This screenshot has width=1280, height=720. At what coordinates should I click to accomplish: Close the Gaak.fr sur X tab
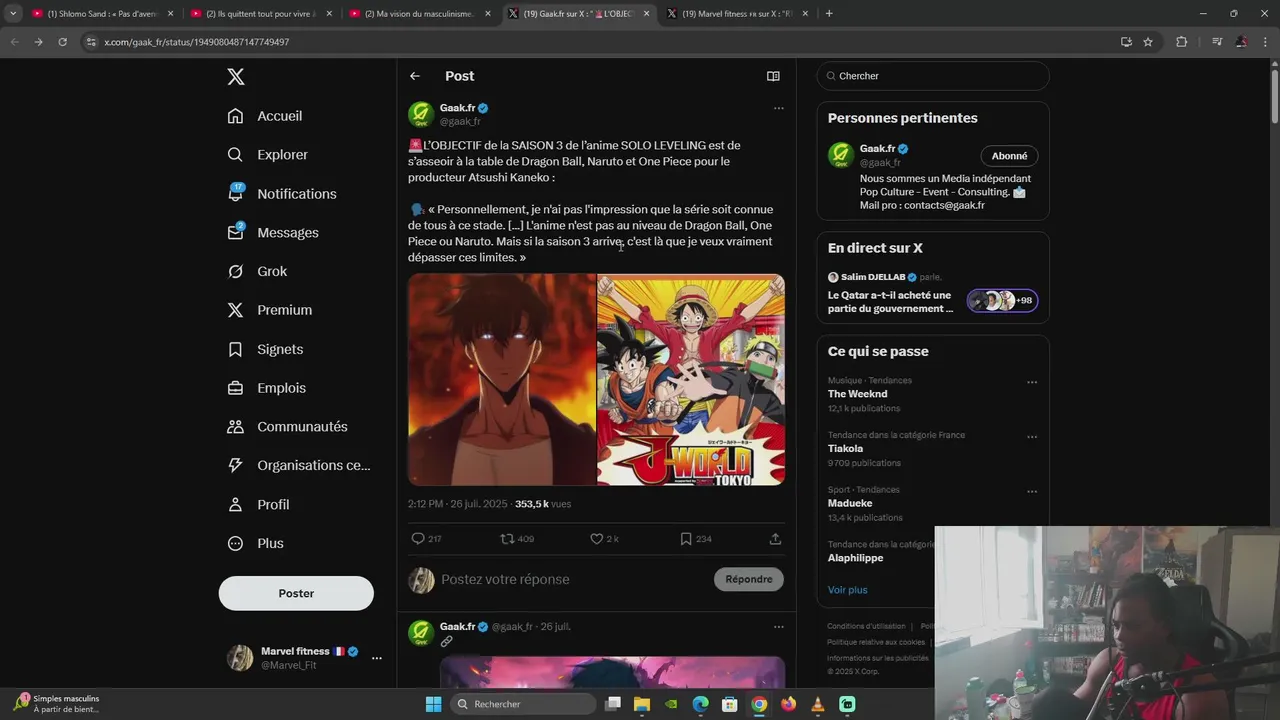[x=646, y=14]
